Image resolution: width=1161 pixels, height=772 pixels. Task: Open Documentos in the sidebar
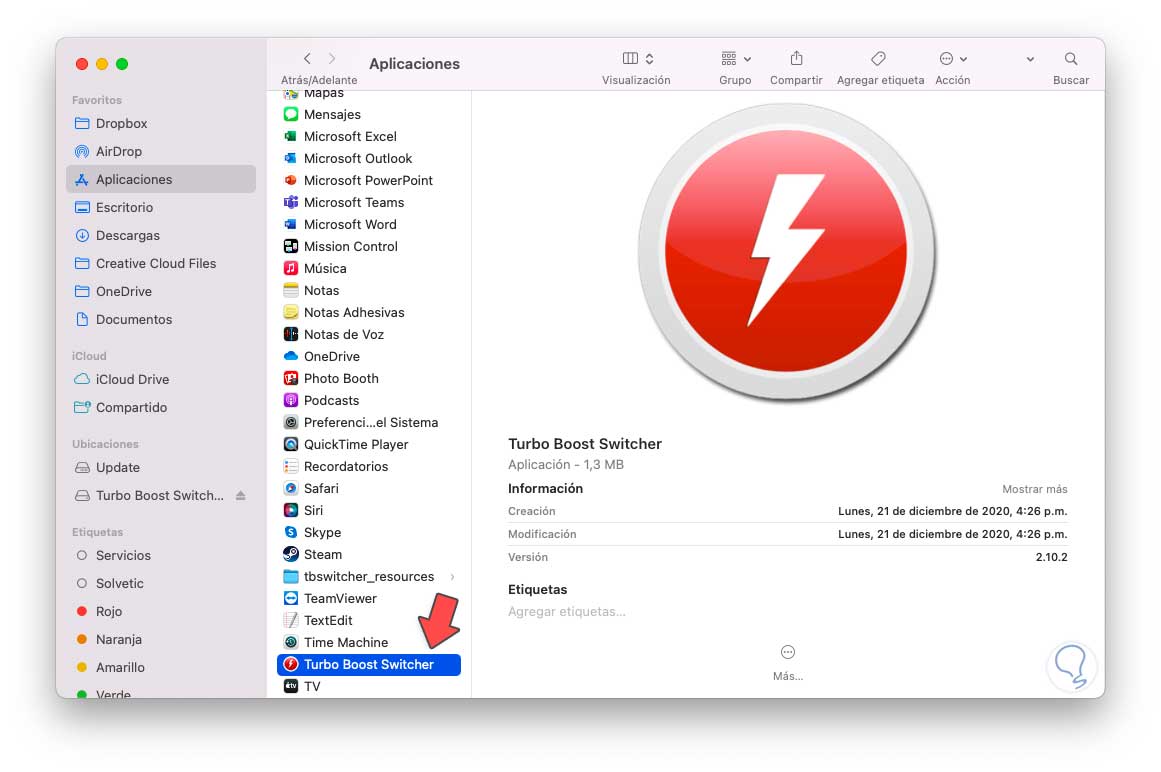pos(161,320)
